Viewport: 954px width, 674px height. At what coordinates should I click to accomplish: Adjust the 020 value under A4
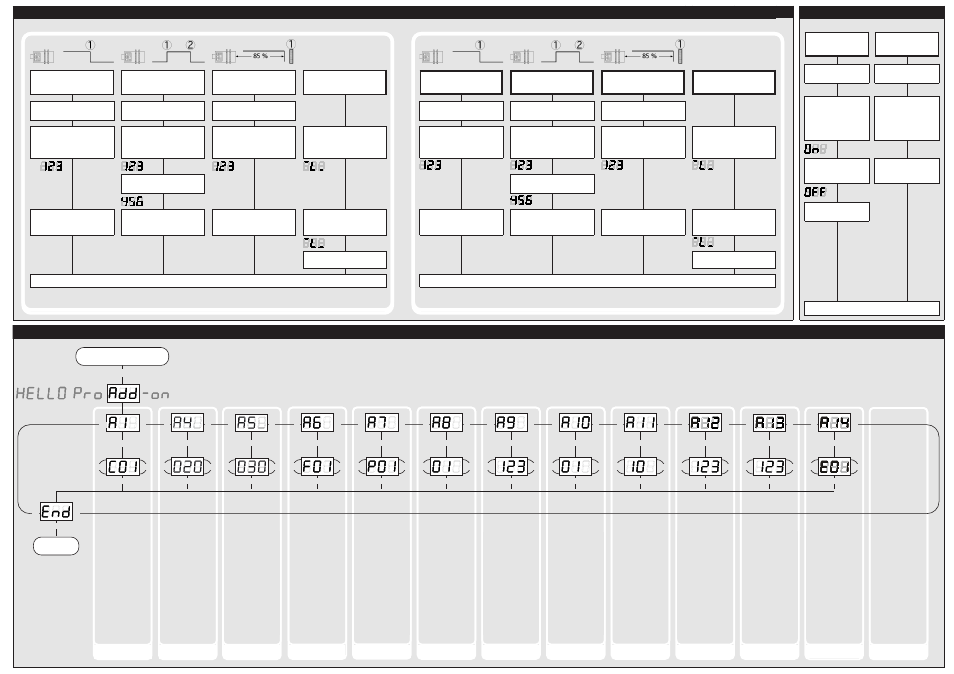point(188,466)
